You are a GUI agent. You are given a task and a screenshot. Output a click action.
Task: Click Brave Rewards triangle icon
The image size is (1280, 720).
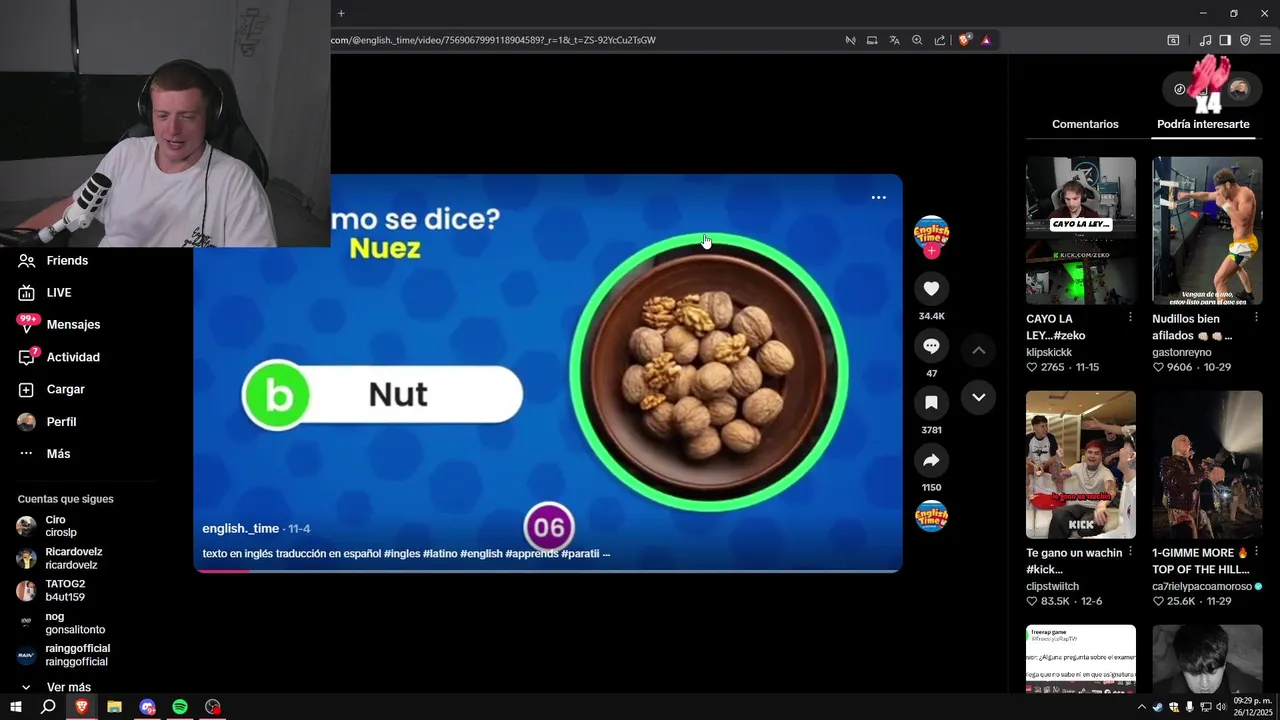tap(986, 40)
